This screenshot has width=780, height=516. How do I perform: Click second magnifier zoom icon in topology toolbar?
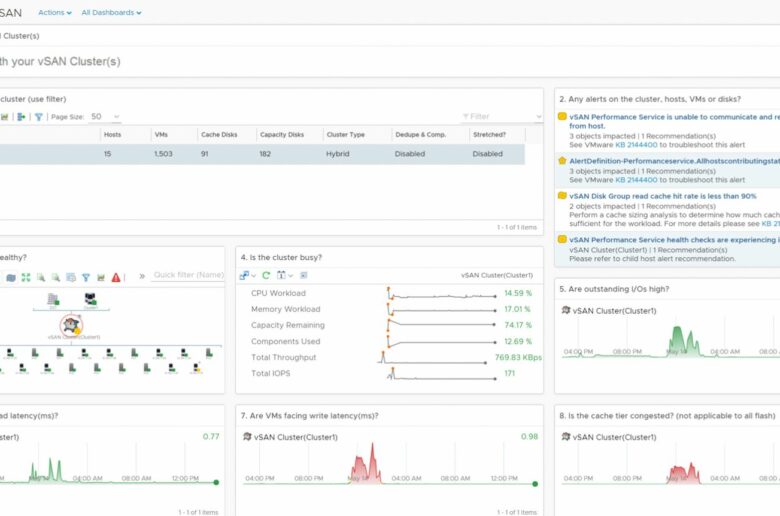click(56, 277)
